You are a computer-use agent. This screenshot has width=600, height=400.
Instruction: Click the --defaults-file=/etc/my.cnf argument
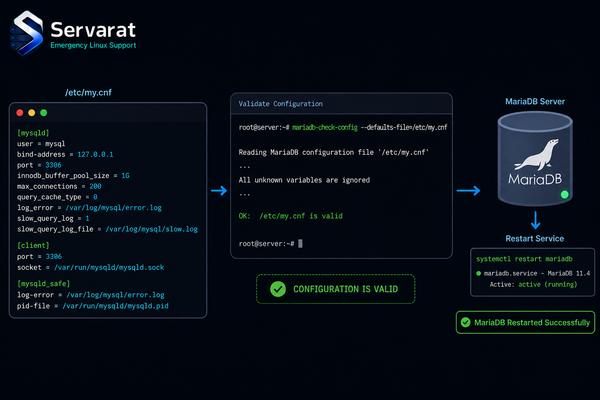tap(404, 127)
